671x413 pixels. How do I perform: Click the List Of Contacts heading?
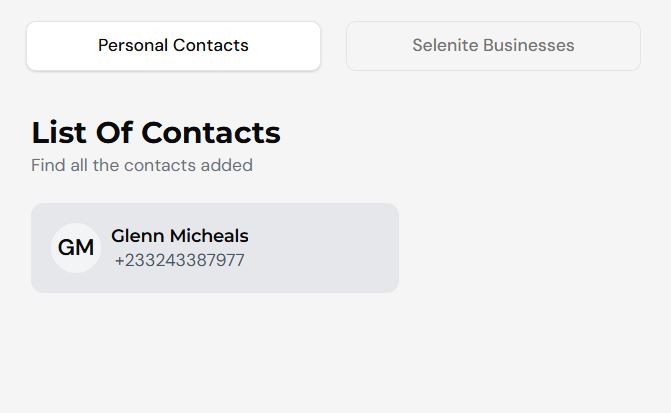[x=156, y=133]
